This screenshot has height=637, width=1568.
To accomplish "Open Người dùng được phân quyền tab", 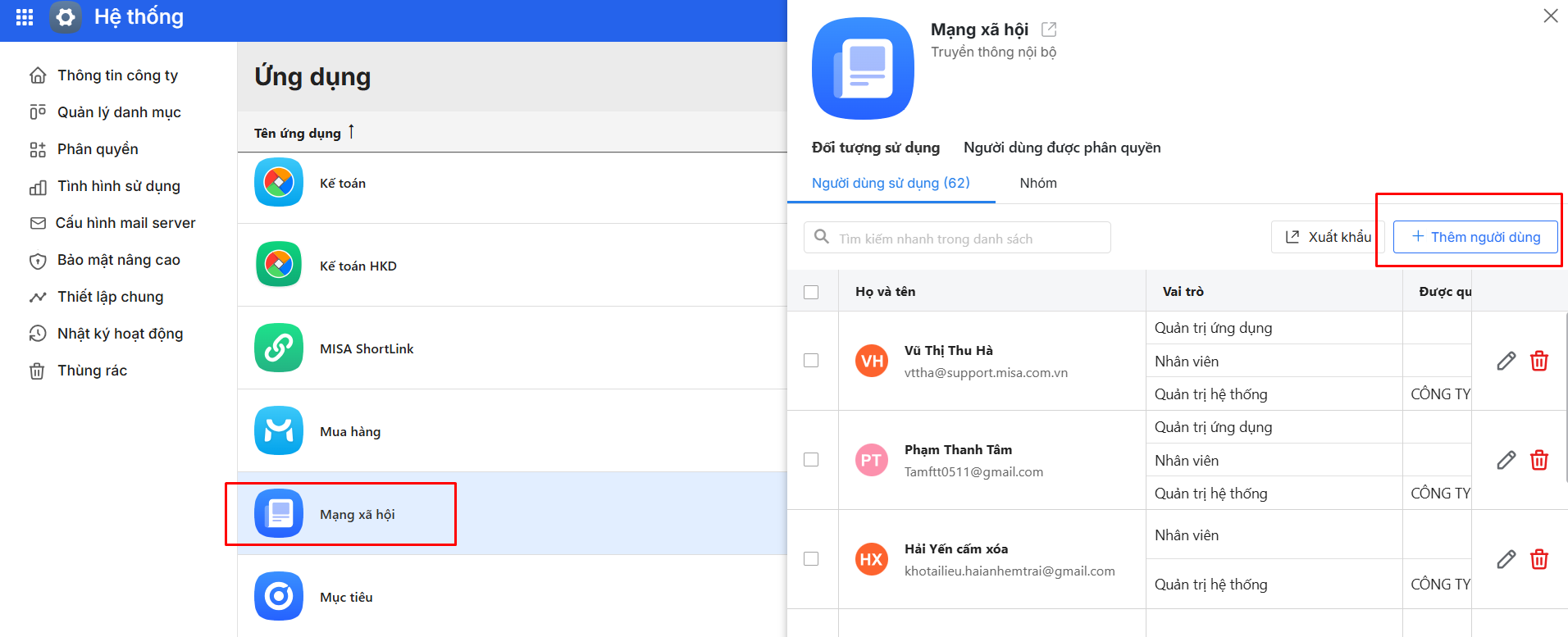I will 1062,148.
